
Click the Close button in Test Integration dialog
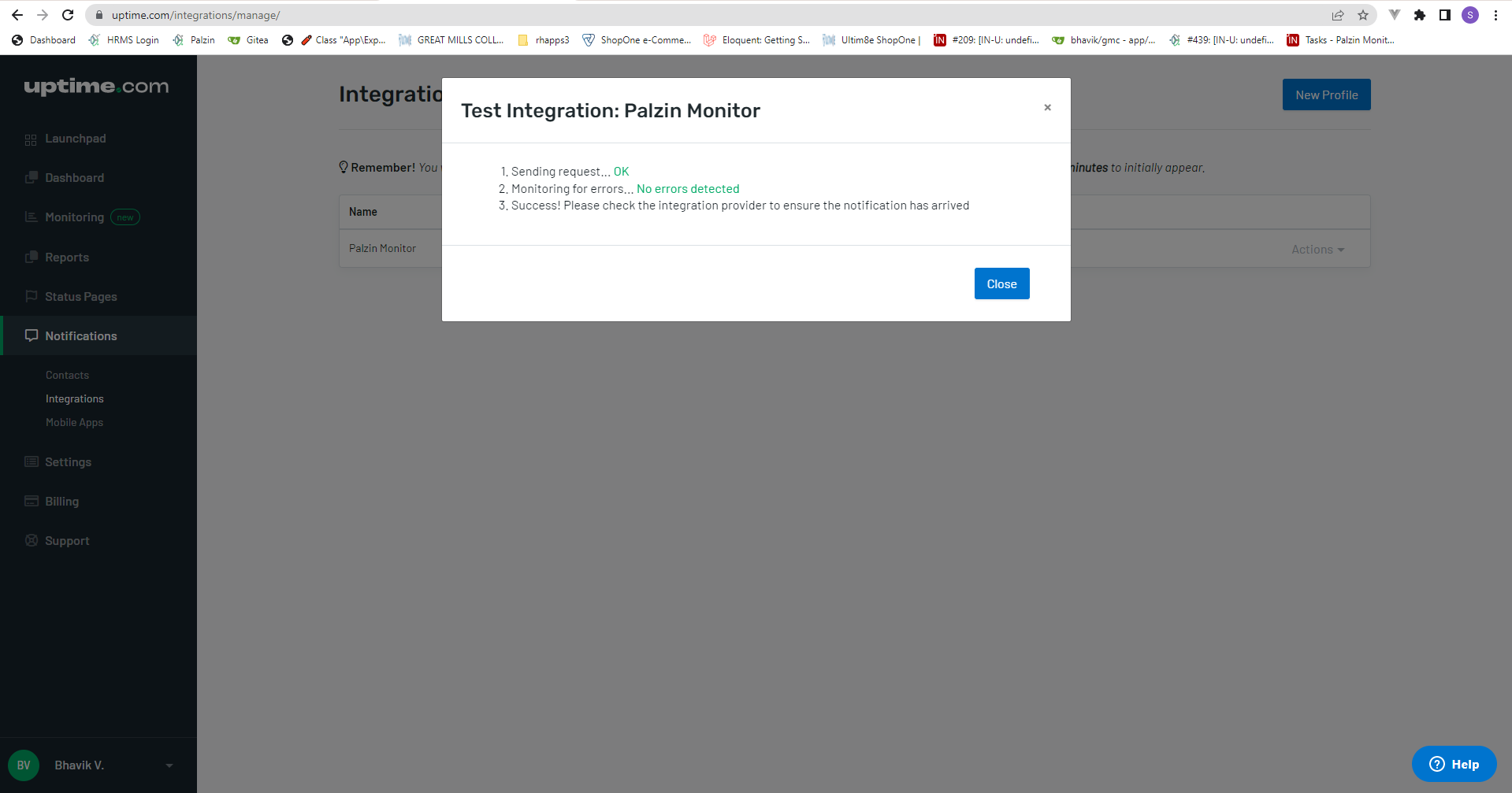pyautogui.click(x=1001, y=283)
